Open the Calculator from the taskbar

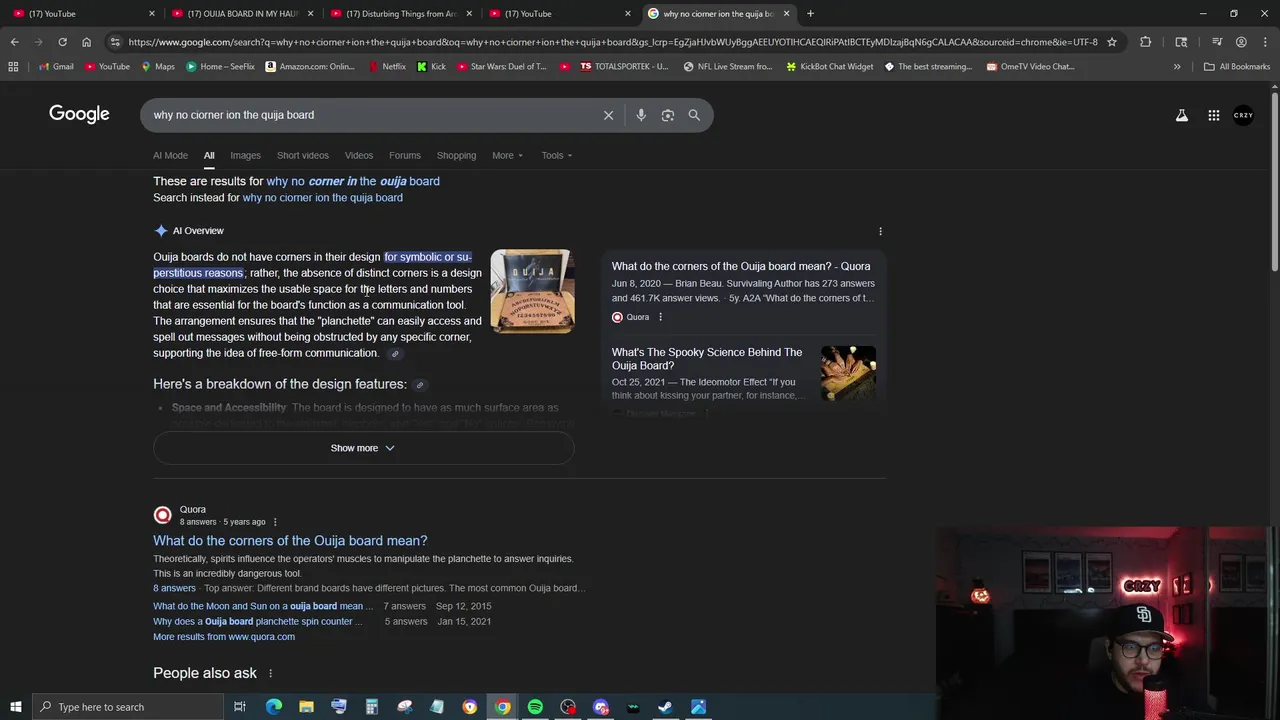coord(371,707)
